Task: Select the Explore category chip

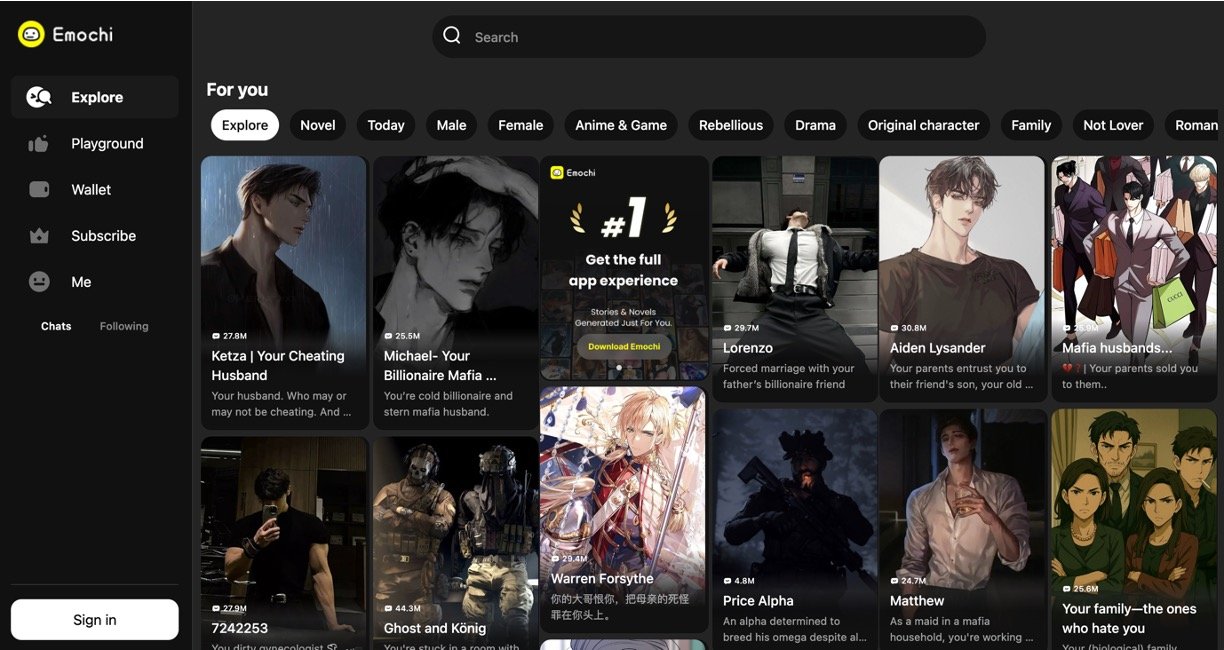Action: pos(245,125)
